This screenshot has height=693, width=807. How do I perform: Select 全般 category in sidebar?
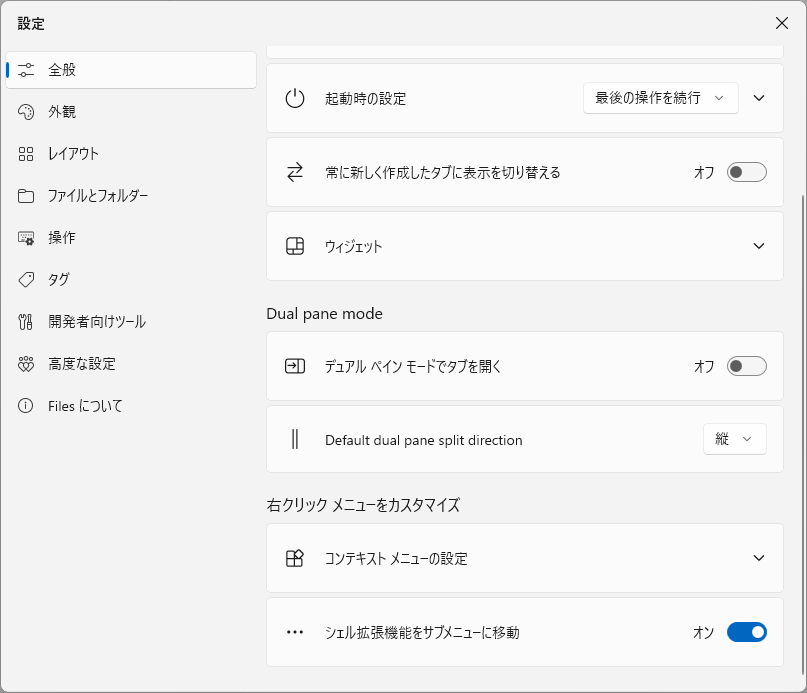pyautogui.click(x=131, y=70)
